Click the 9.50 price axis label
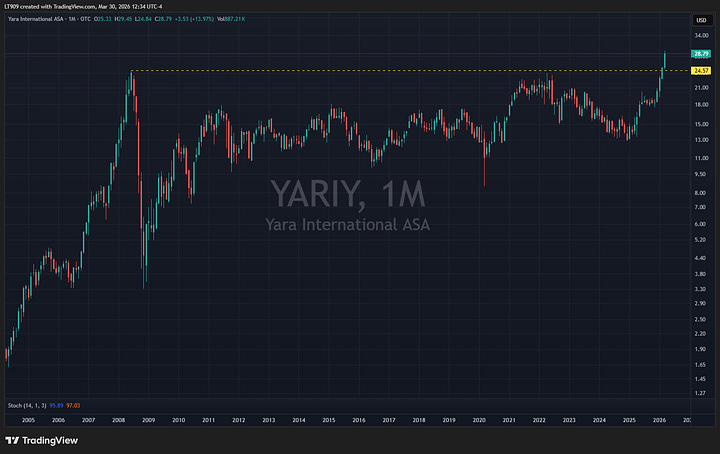Screen dimensions: 720x454 tap(700, 174)
